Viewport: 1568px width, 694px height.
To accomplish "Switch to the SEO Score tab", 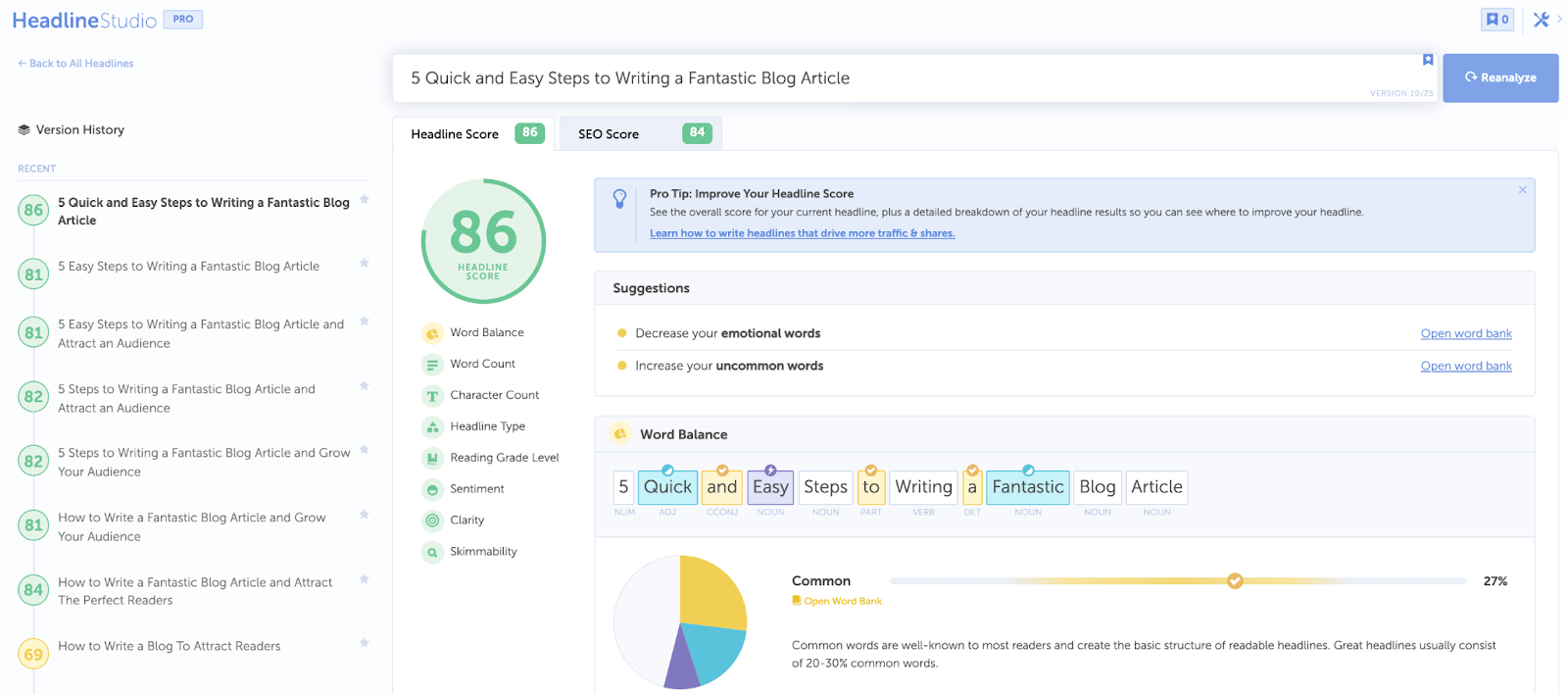I will [640, 133].
